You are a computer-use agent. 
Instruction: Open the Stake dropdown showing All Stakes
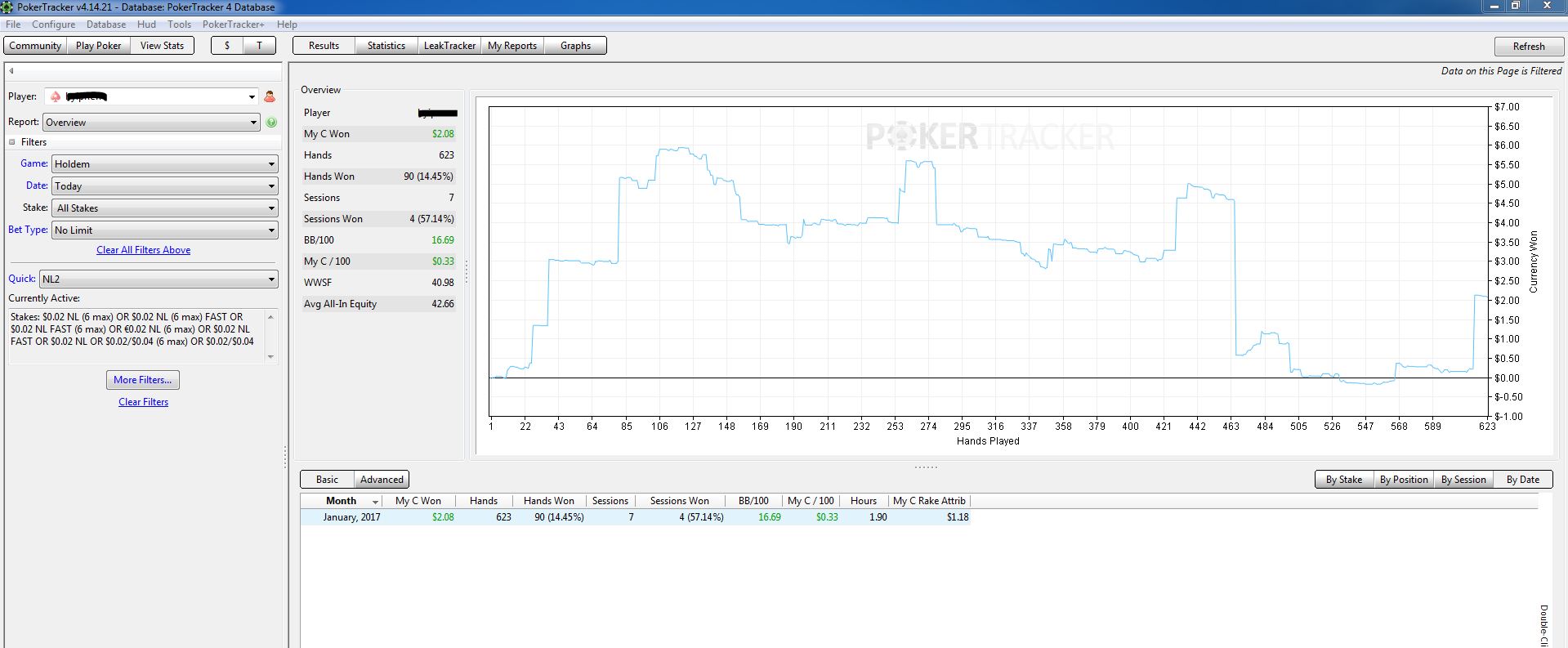(165, 208)
